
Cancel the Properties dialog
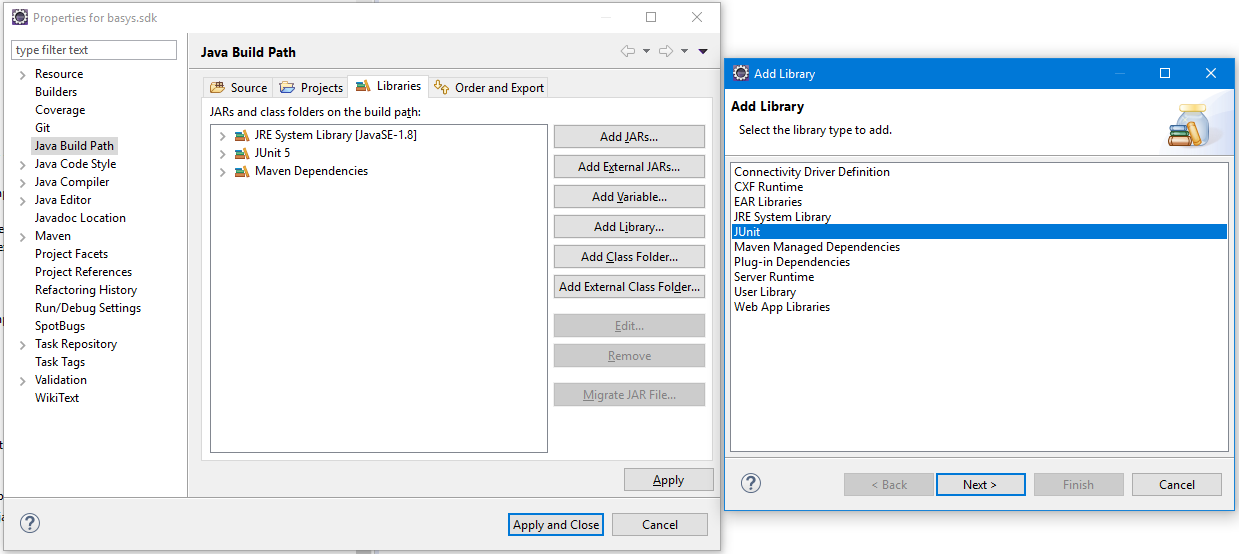(x=660, y=524)
